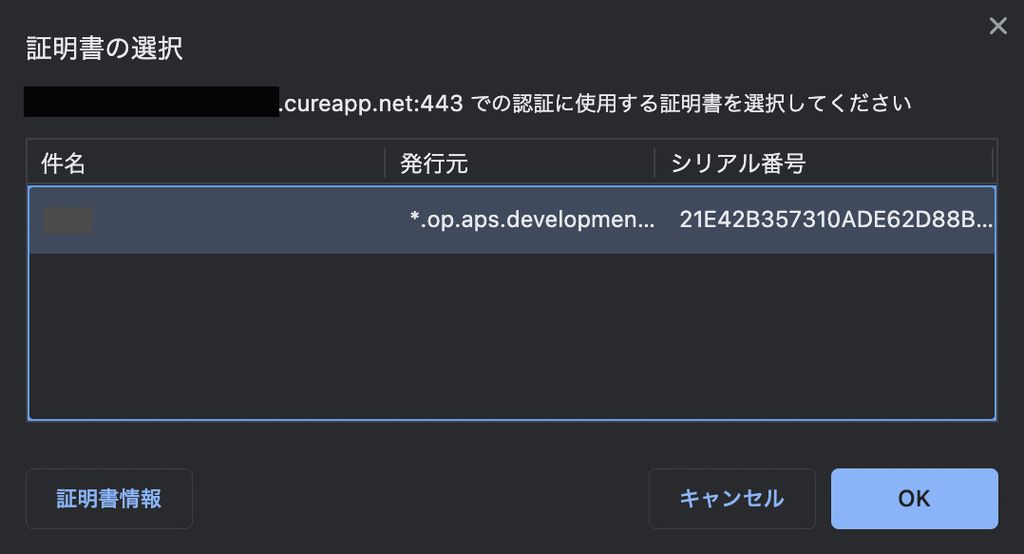Click the empty dialog area between 証明書情報 and キャンセル

point(421,498)
